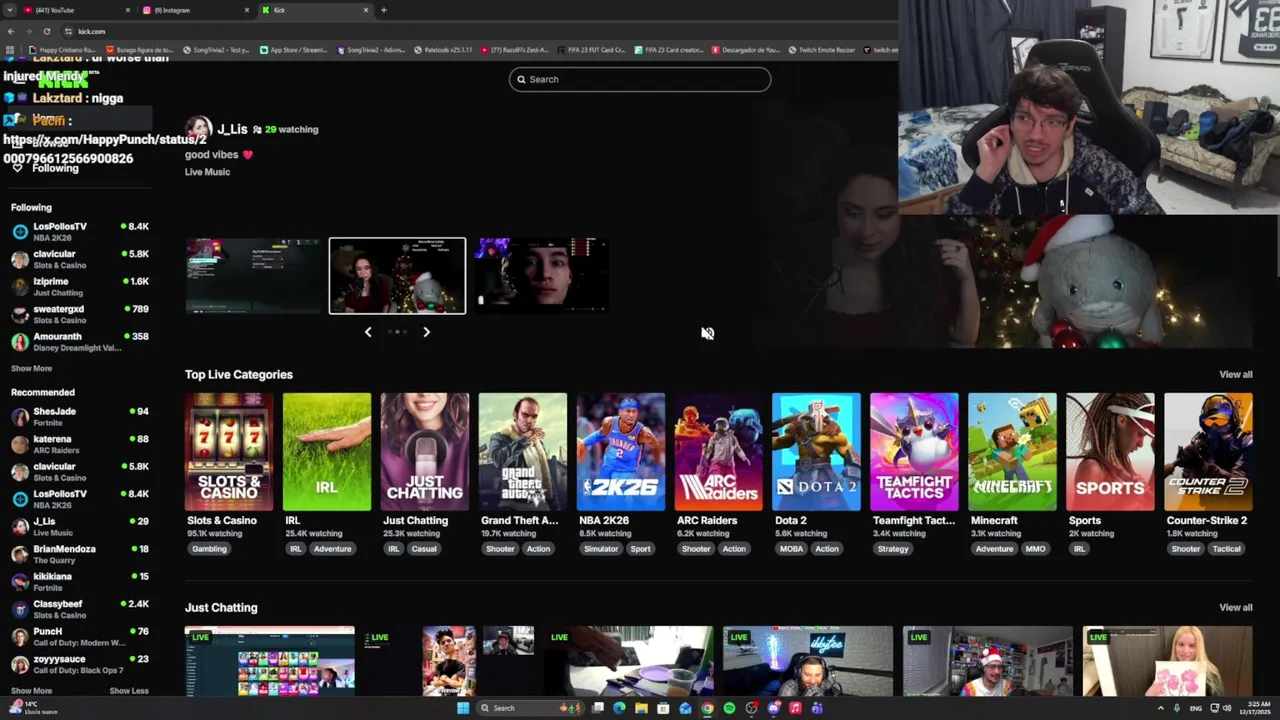Viewport: 1280px width, 720px height.
Task: Open the browser tab list dropdown arrow
Action: pyautogui.click(x=10, y=10)
